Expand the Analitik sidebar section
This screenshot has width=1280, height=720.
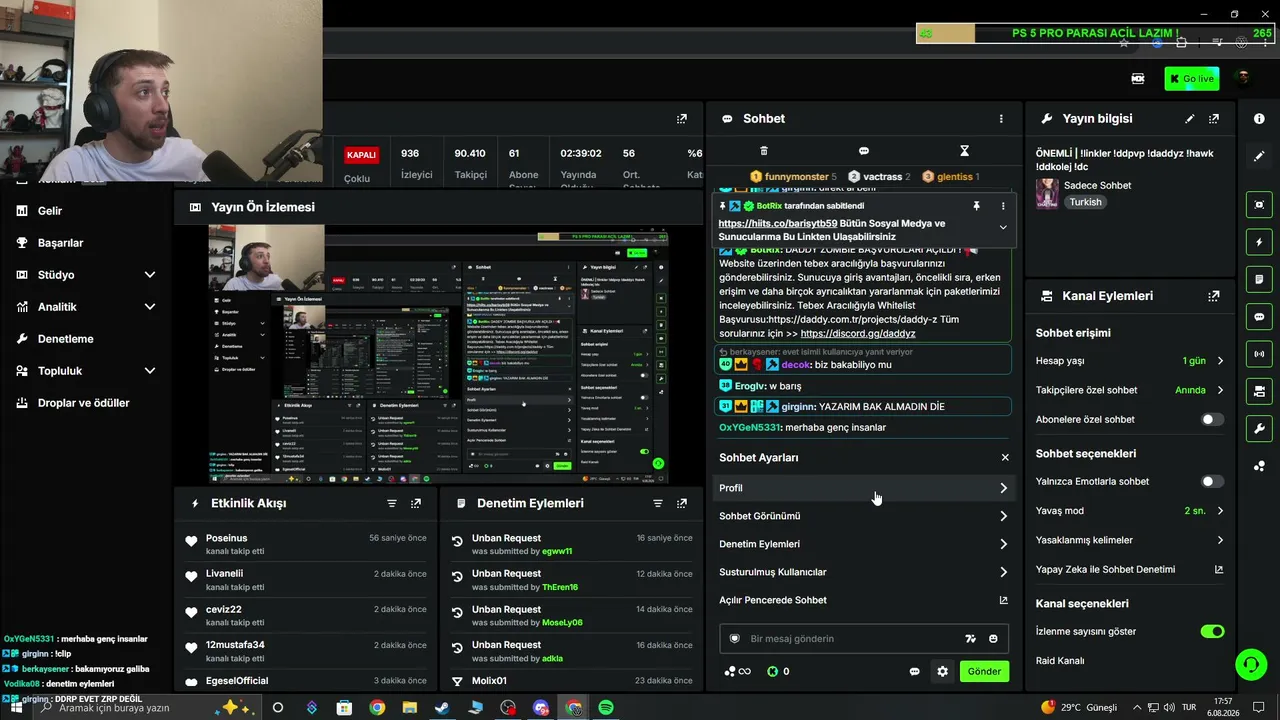pos(149,307)
